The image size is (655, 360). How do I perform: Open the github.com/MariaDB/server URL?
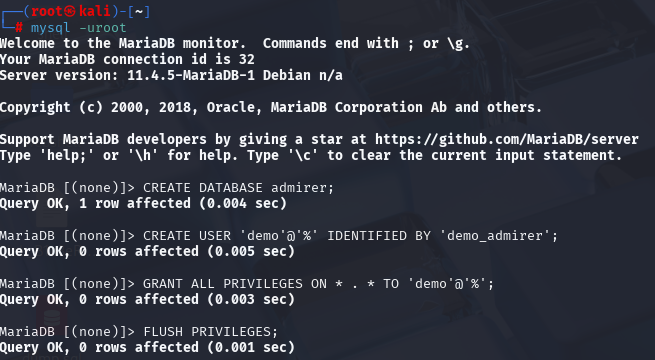(x=507, y=139)
